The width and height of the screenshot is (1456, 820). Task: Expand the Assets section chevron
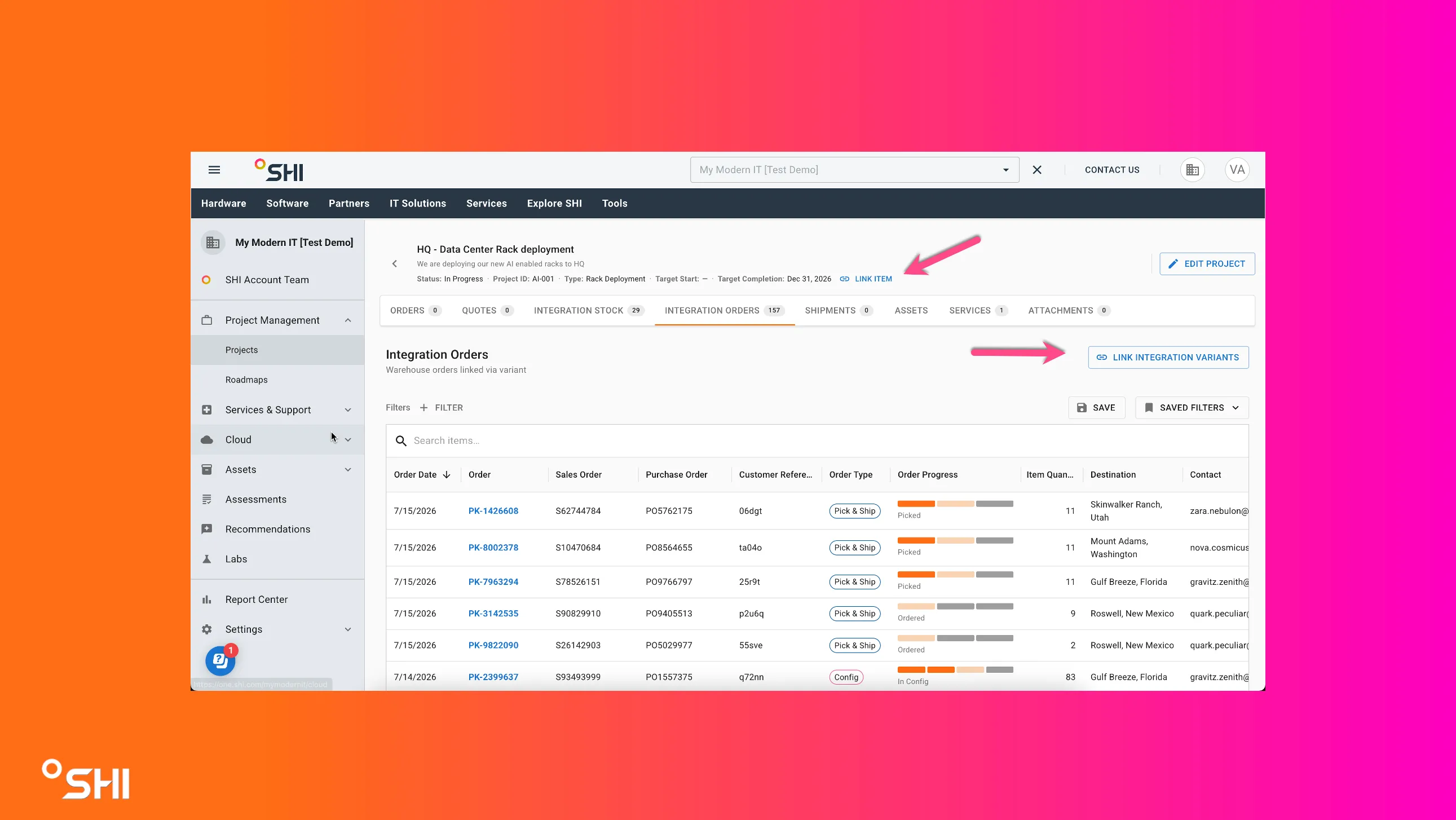[x=347, y=470]
